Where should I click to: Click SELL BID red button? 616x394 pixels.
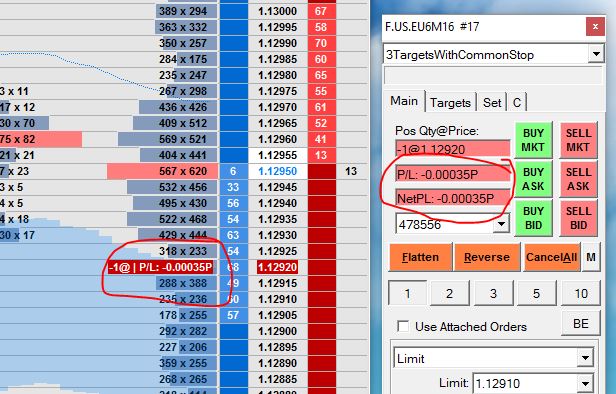[578, 218]
